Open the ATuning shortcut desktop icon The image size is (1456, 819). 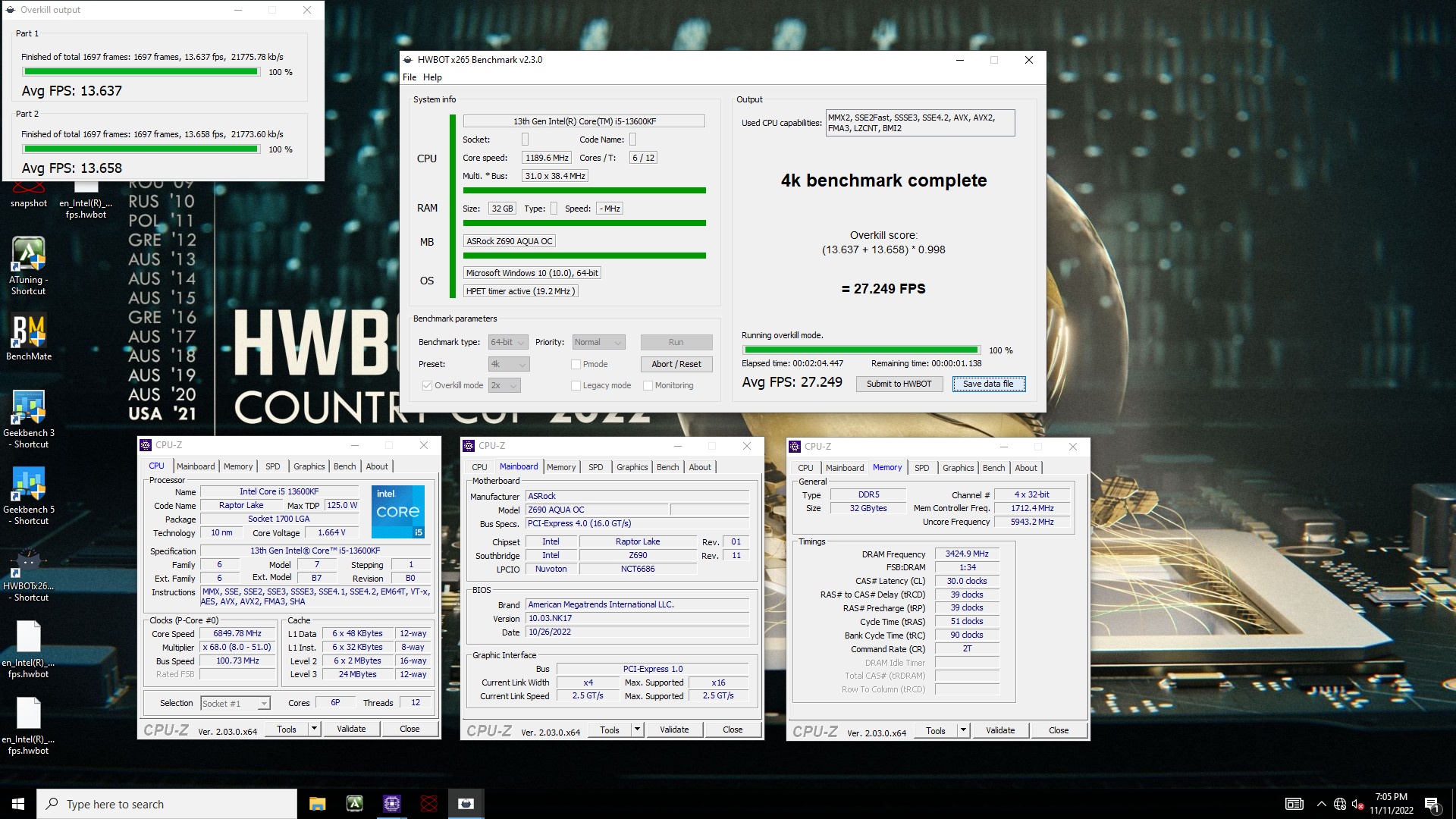28,265
